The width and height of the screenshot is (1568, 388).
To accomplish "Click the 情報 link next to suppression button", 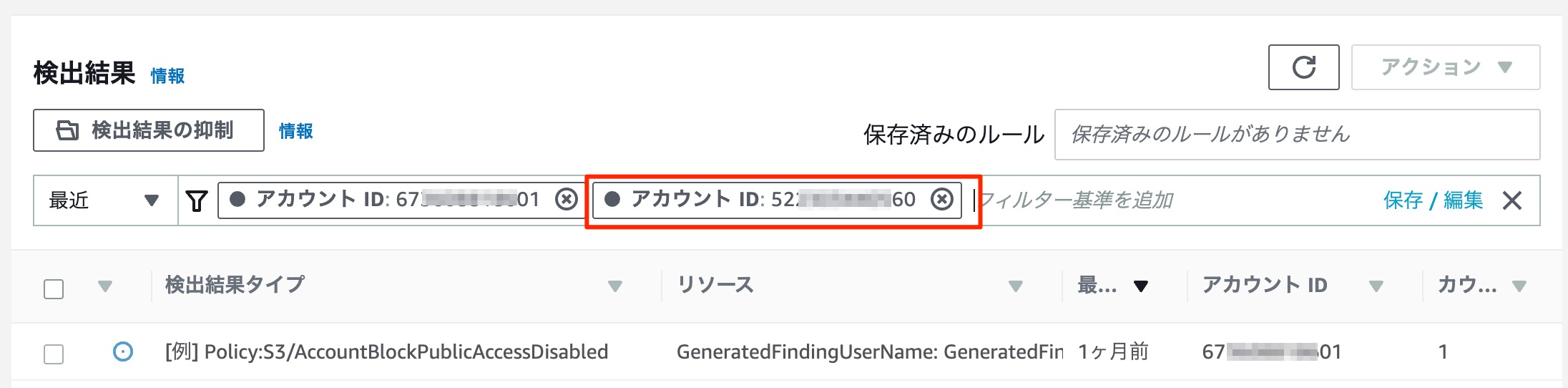I will pyautogui.click(x=295, y=131).
